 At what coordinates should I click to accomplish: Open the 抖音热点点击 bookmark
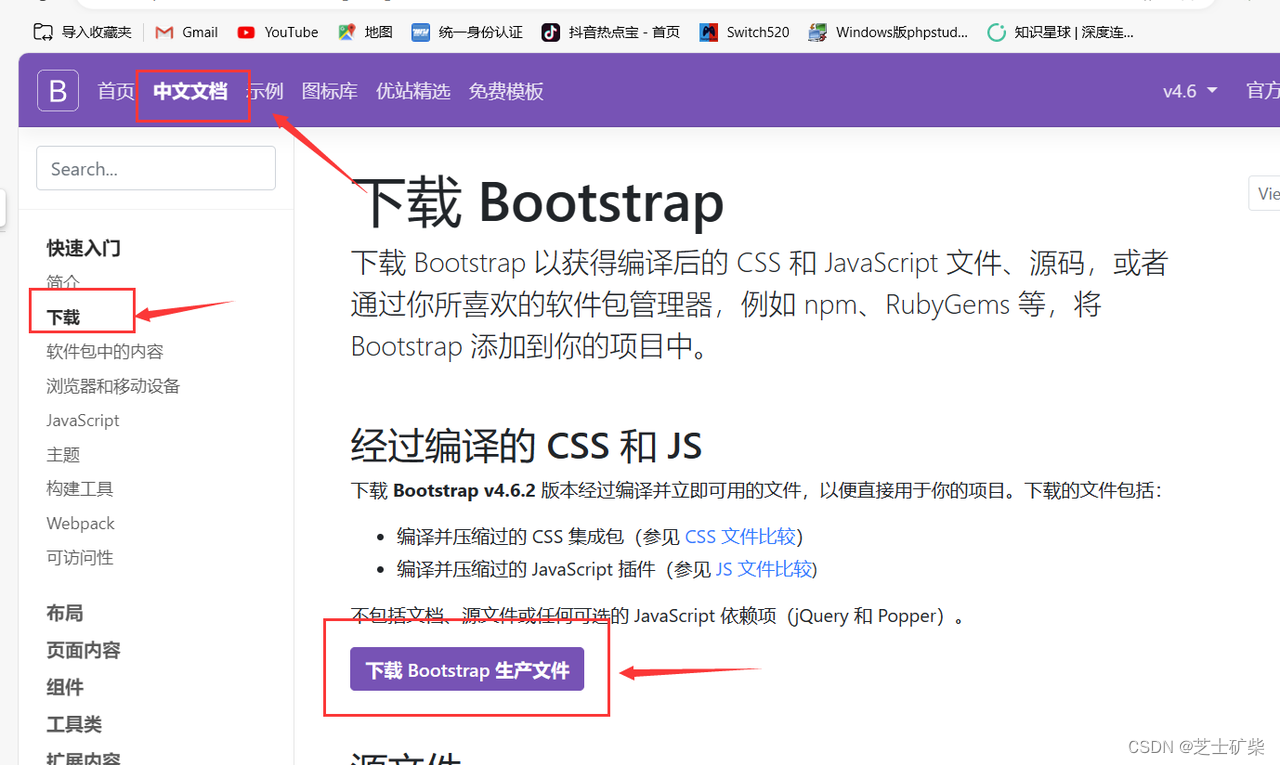(610, 31)
